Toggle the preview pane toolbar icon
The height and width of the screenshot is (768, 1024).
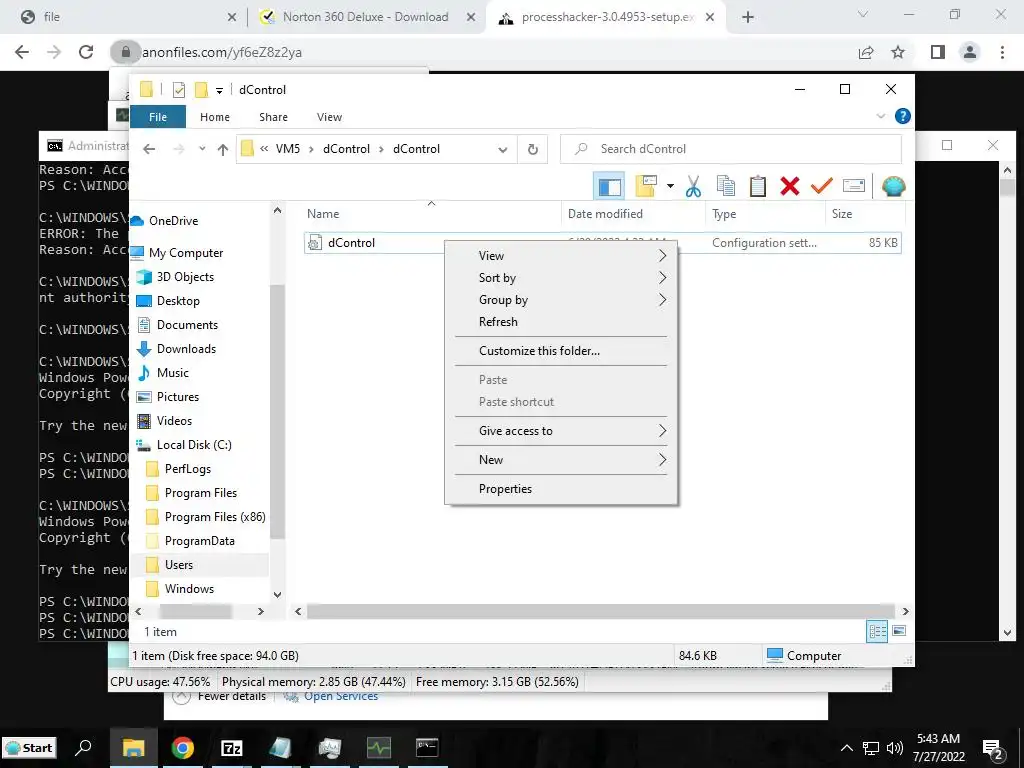pos(609,187)
